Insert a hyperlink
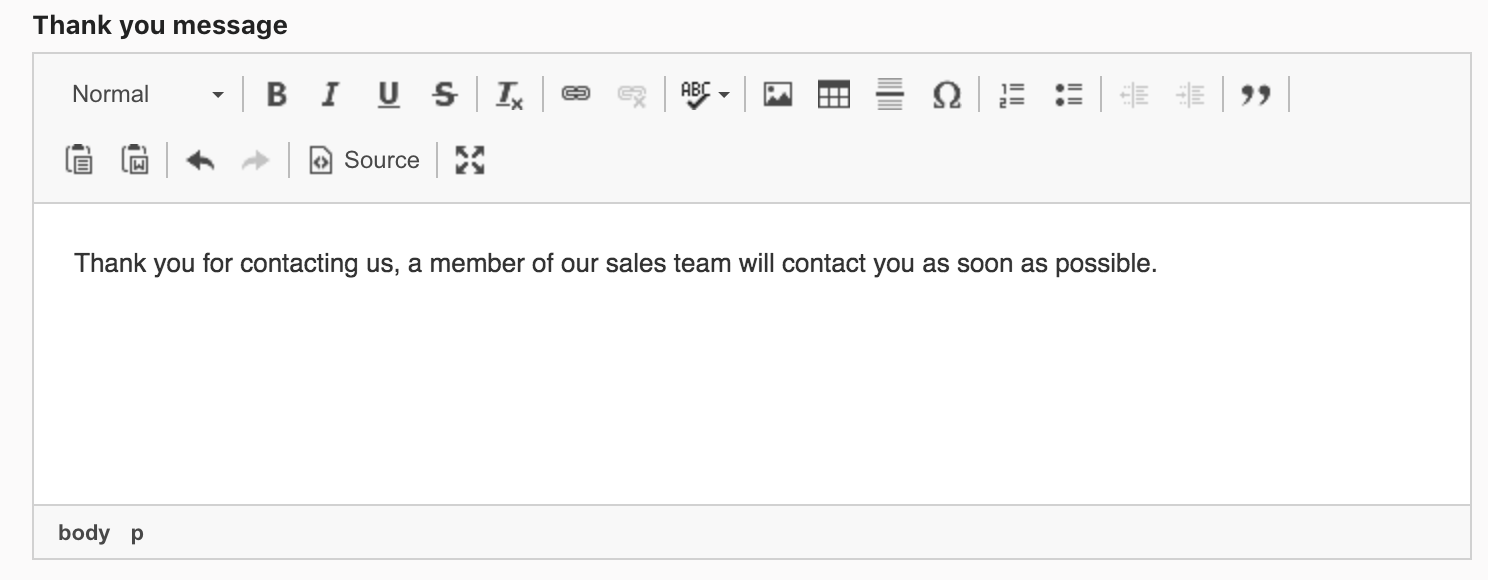This screenshot has height=580, width=1488. pyautogui.click(x=575, y=95)
